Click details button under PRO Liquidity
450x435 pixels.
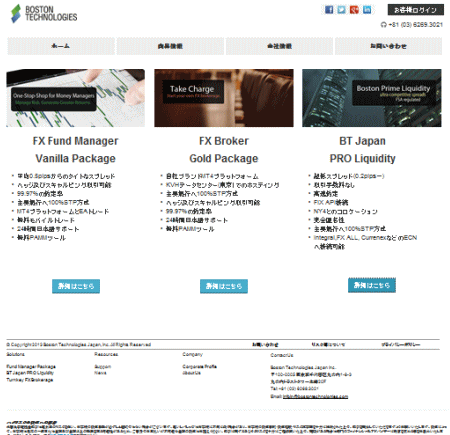coord(372,285)
